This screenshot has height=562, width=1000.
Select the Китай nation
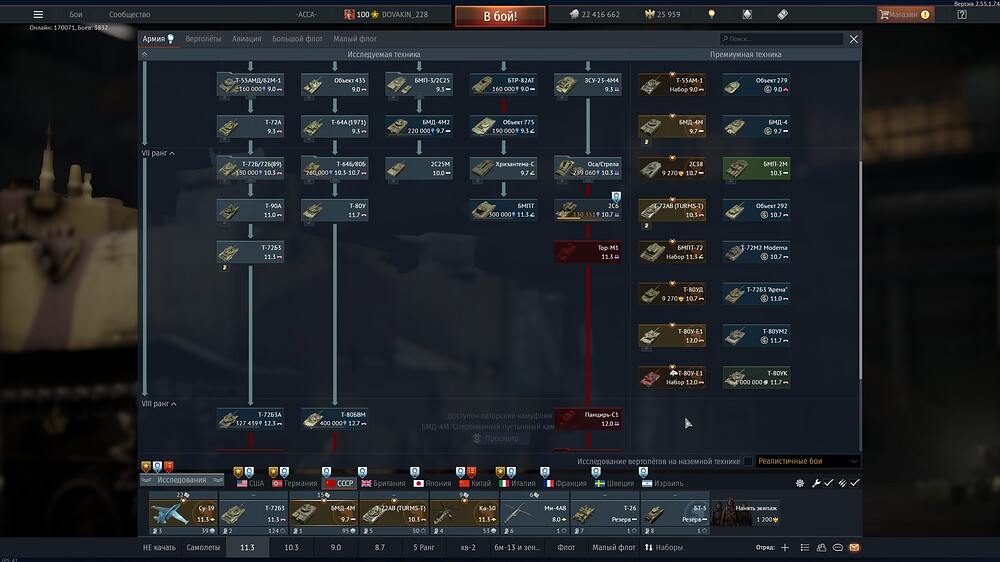475,484
